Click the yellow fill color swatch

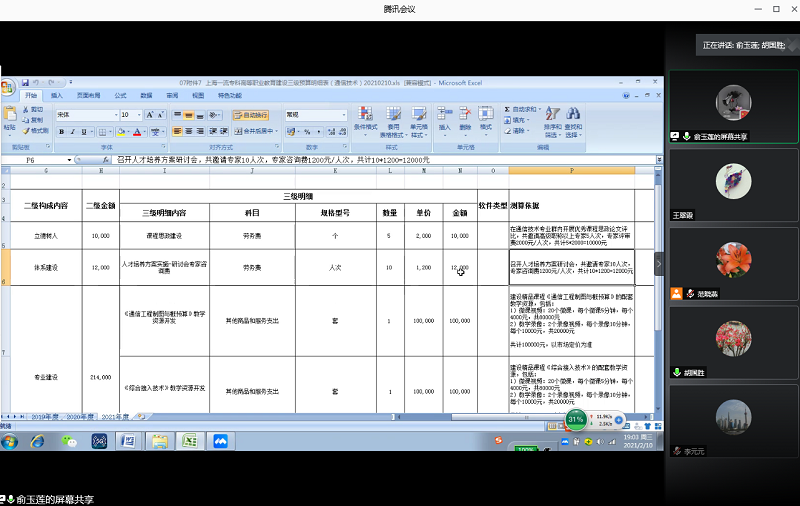pyautogui.click(x=121, y=131)
